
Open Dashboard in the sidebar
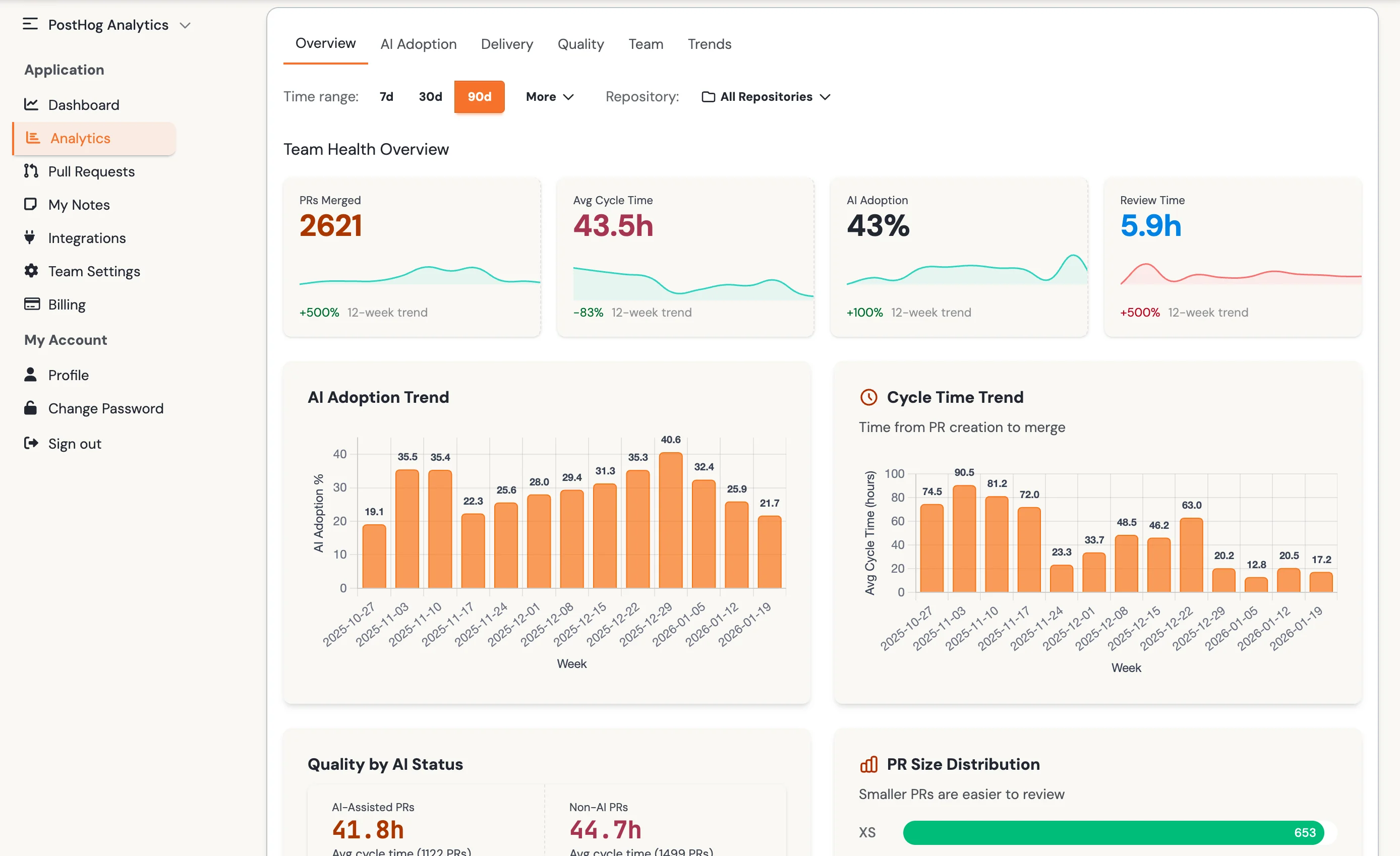94,105
